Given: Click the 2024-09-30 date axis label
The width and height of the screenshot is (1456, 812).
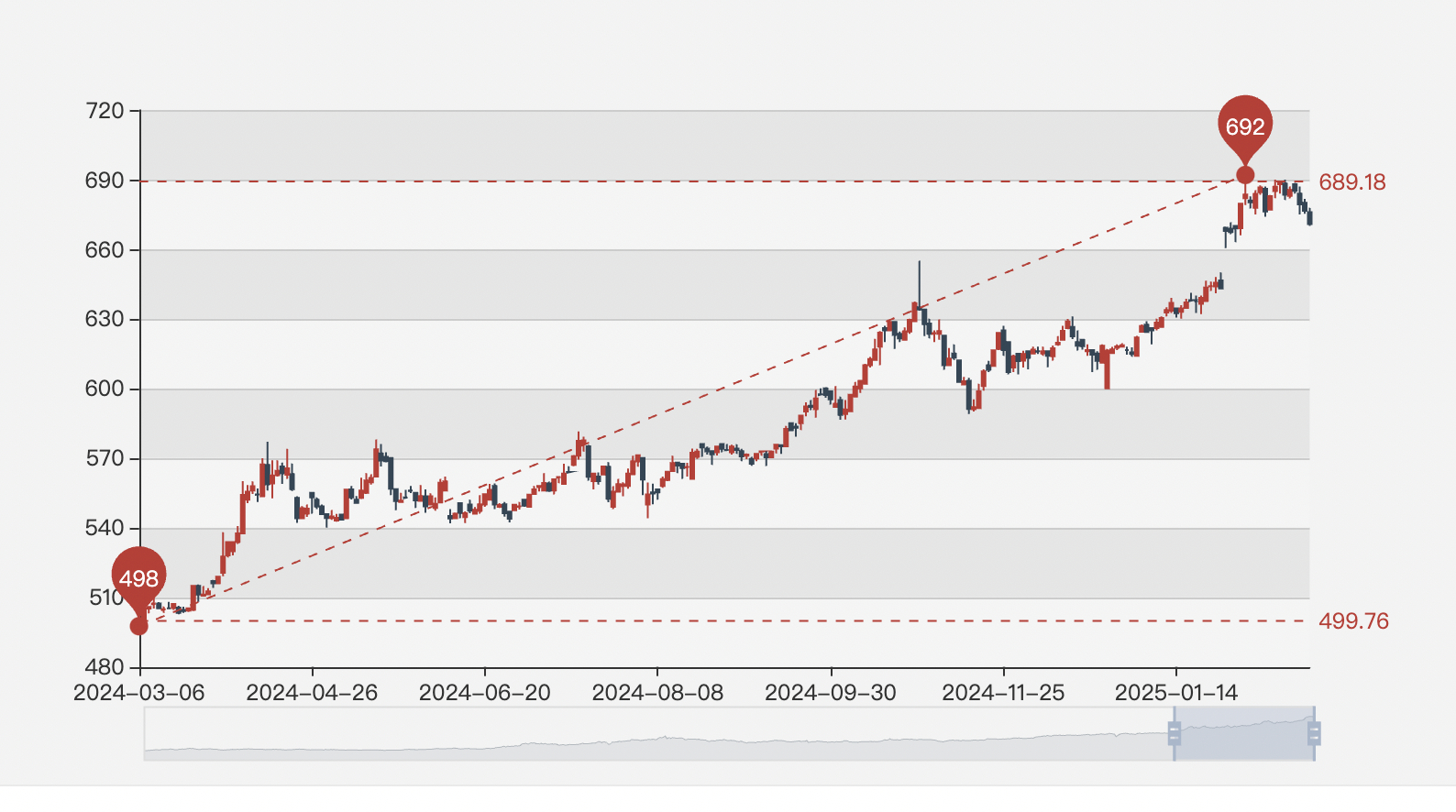Looking at the screenshot, I should (x=831, y=693).
